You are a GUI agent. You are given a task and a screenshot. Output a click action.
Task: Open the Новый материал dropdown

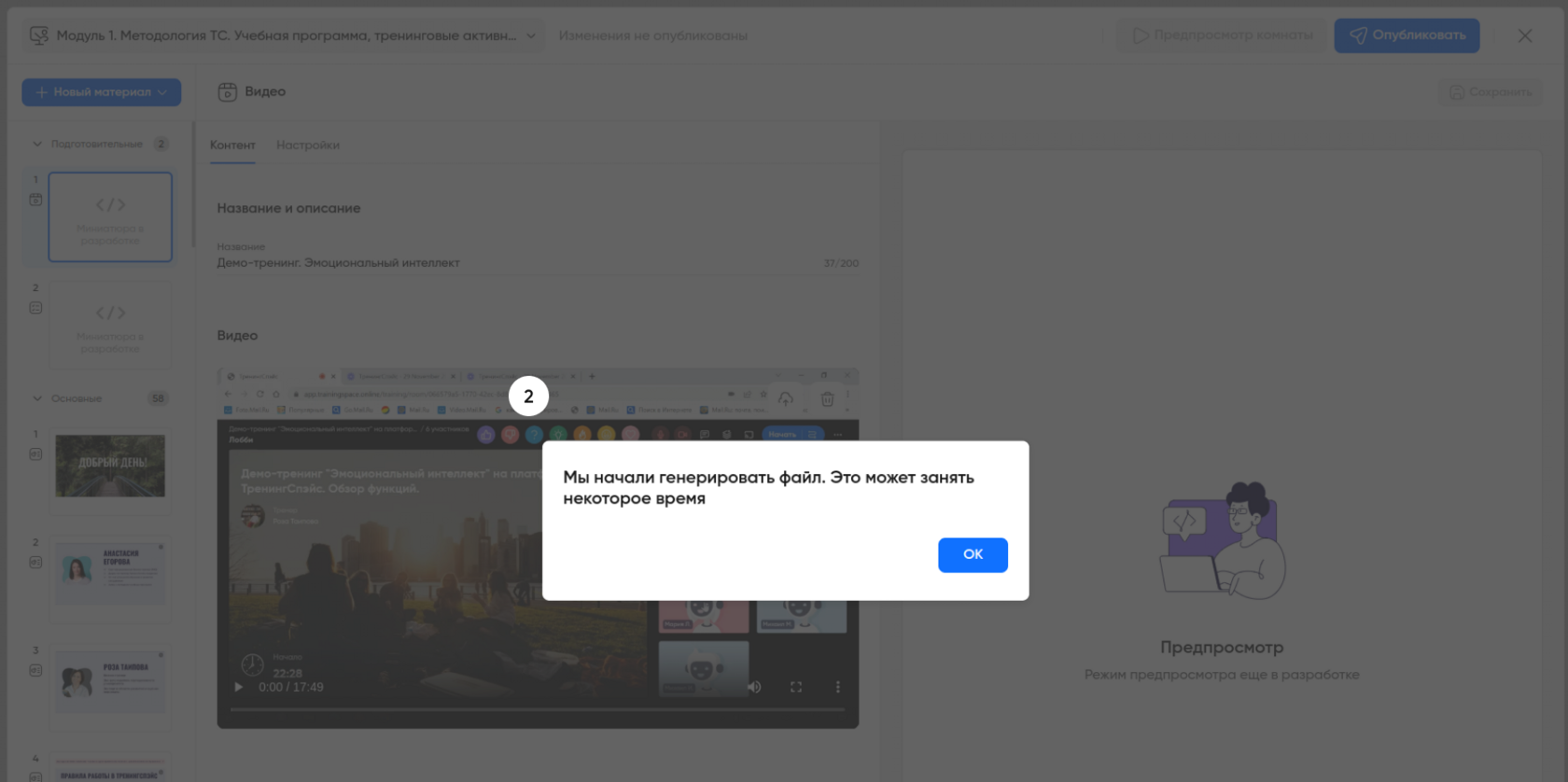[x=102, y=91]
